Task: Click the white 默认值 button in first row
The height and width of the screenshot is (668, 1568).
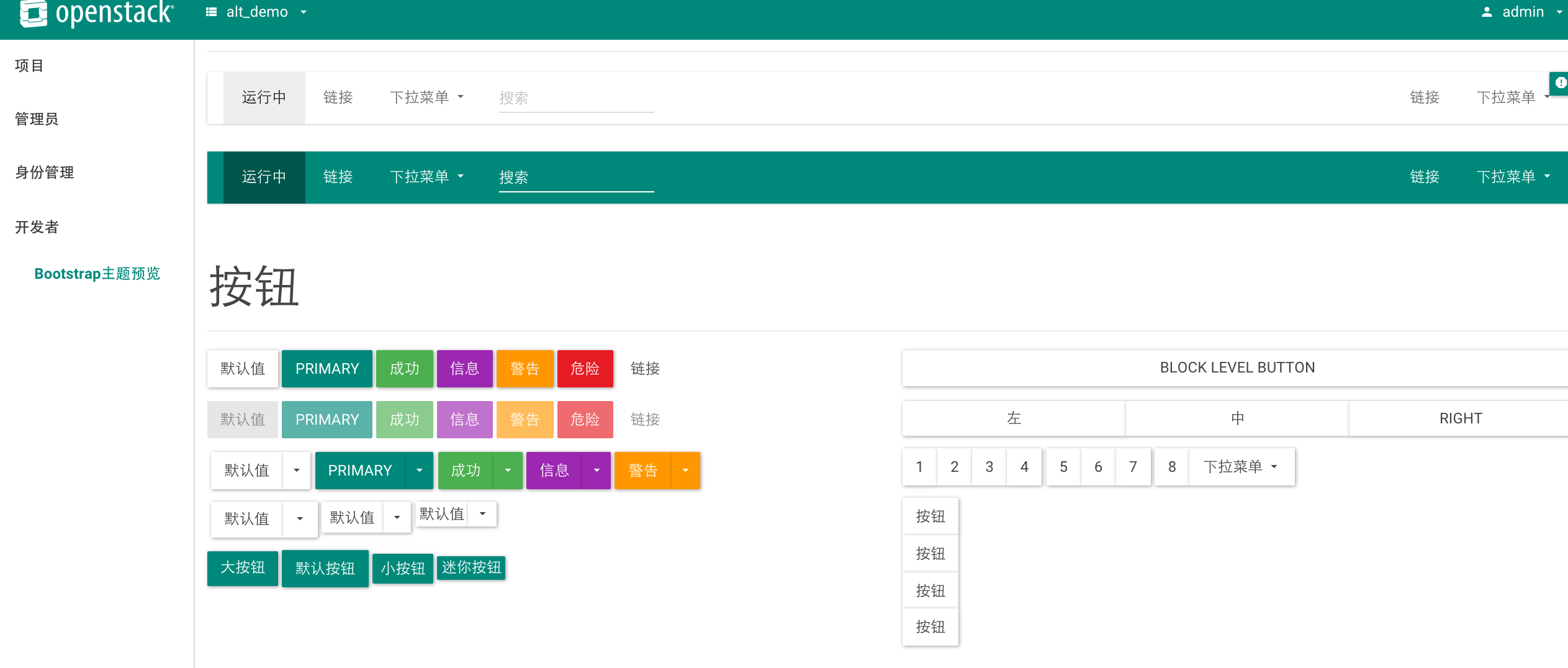Action: pyautogui.click(x=243, y=369)
